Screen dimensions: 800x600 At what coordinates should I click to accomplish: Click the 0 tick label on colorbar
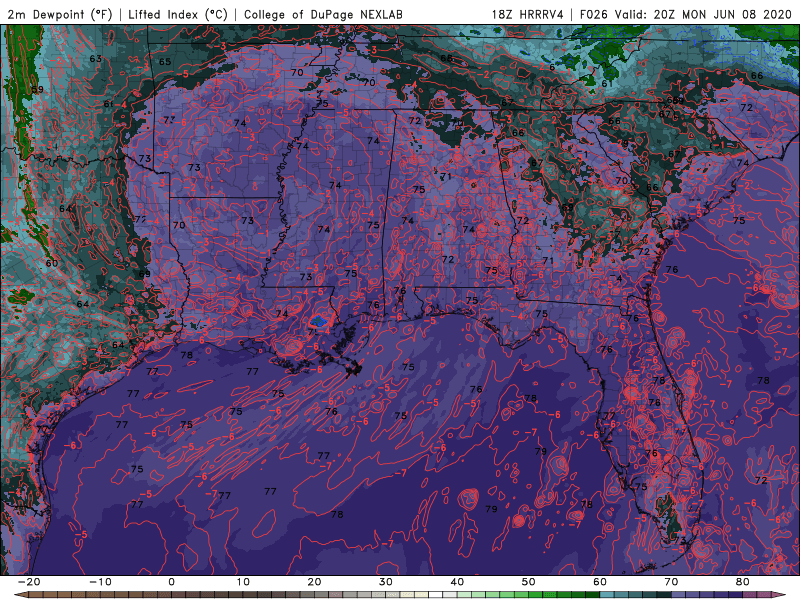click(x=171, y=582)
